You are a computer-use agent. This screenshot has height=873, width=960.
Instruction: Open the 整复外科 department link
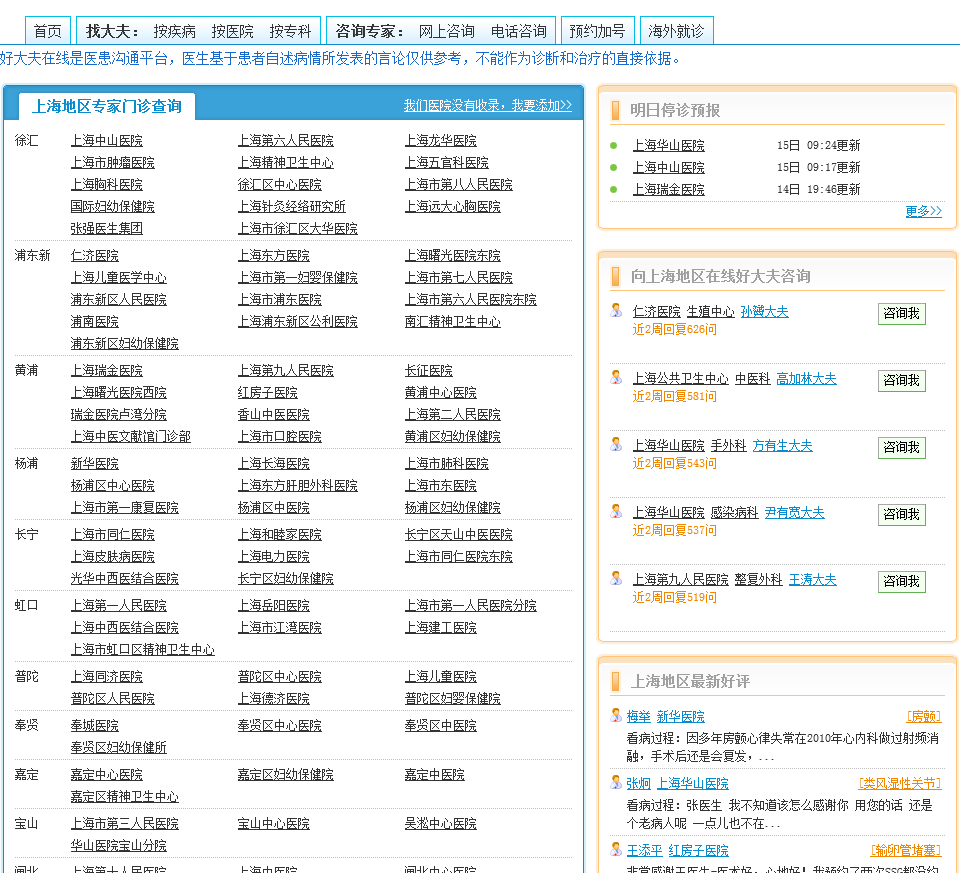(759, 580)
